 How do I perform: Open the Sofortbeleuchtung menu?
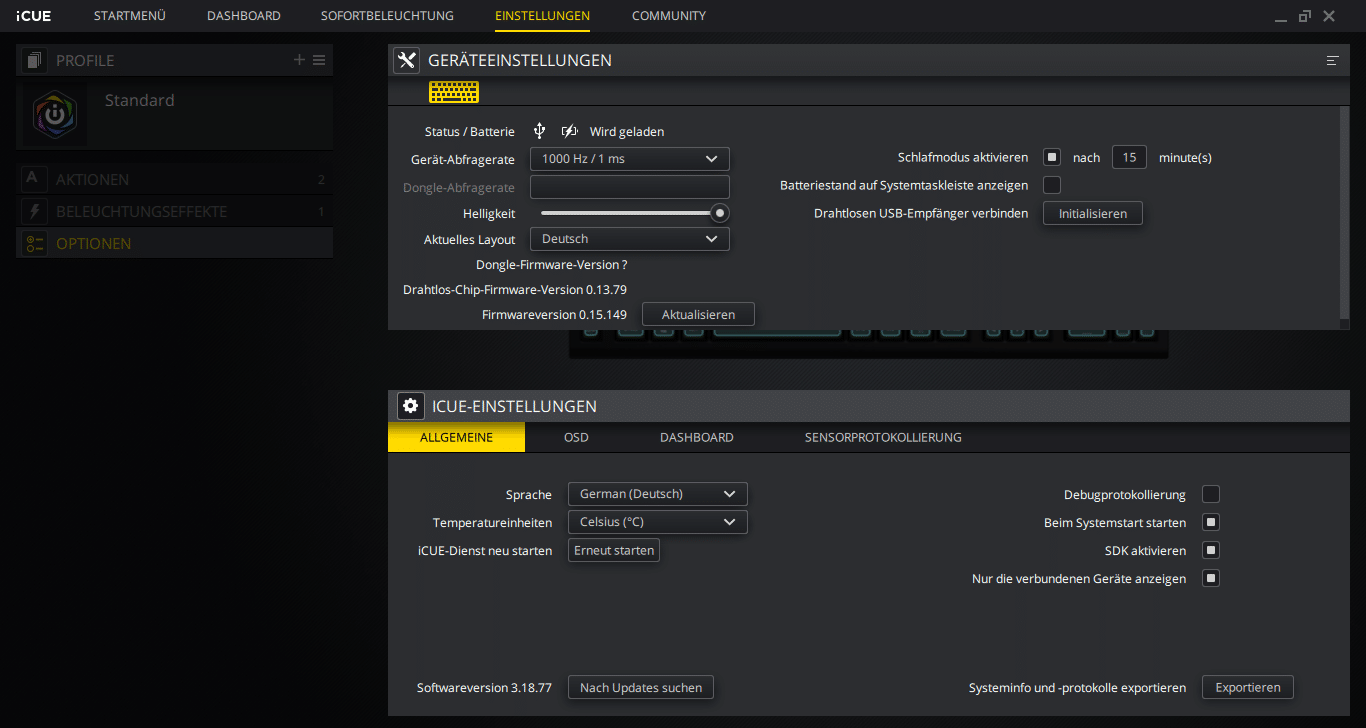click(x=387, y=16)
